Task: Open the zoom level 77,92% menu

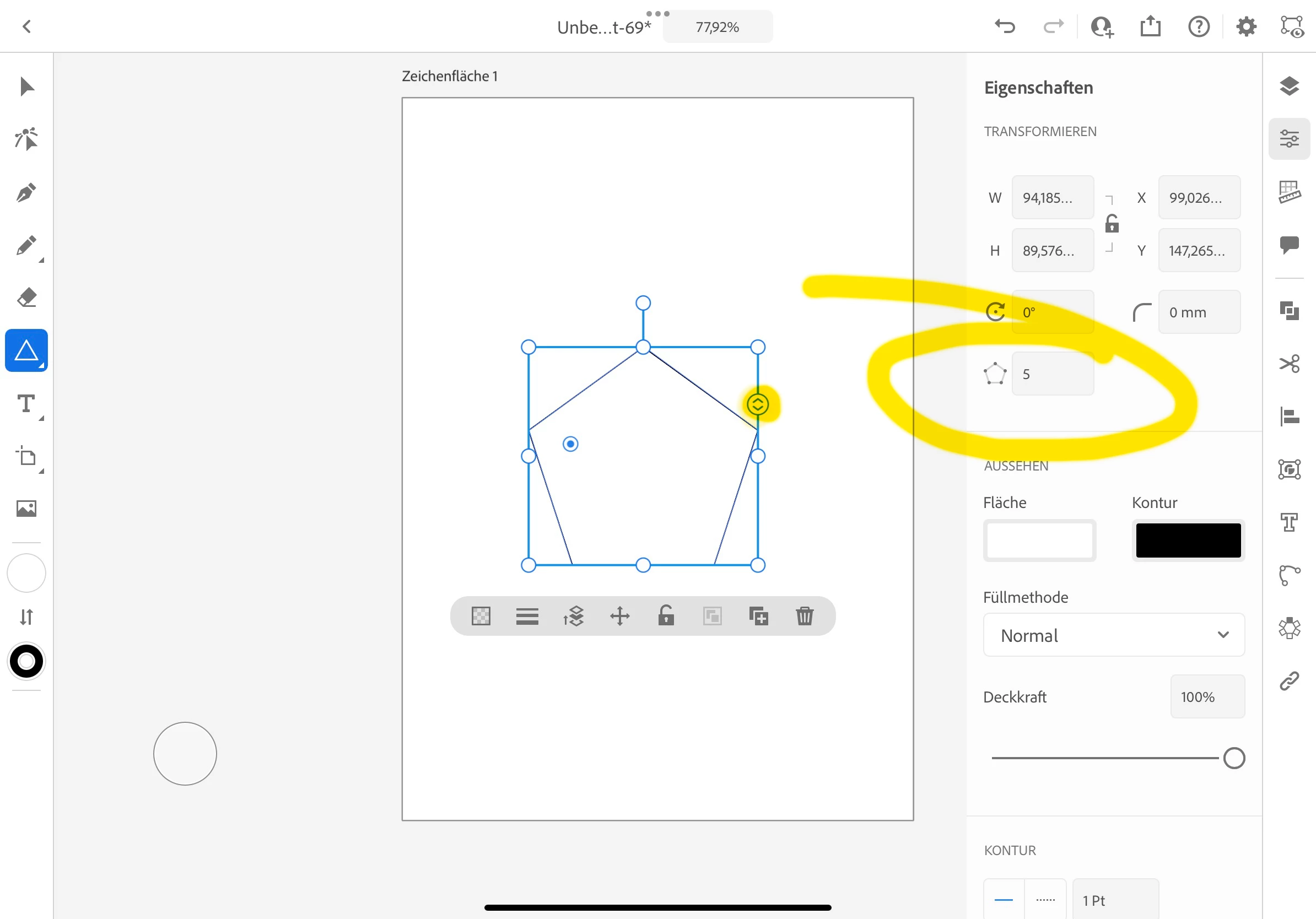Action: point(717,27)
